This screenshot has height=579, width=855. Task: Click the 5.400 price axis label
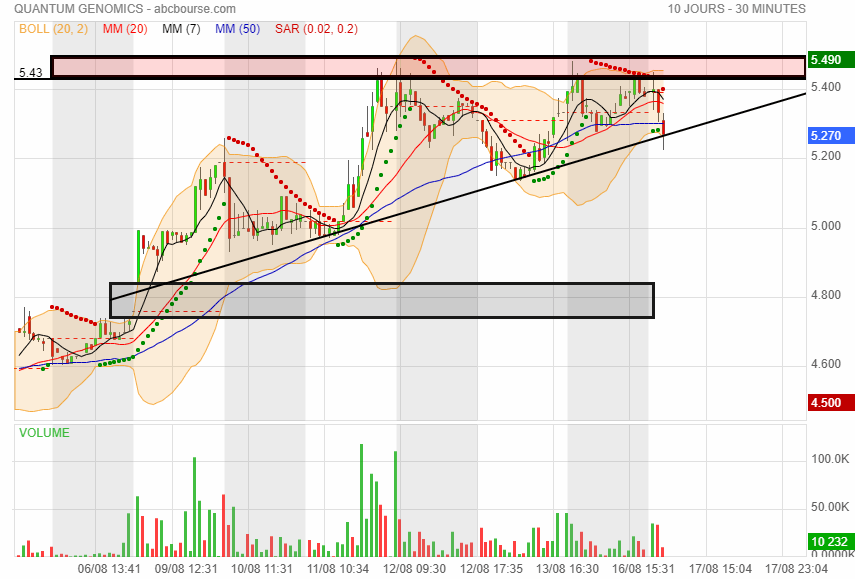pyautogui.click(x=826, y=87)
